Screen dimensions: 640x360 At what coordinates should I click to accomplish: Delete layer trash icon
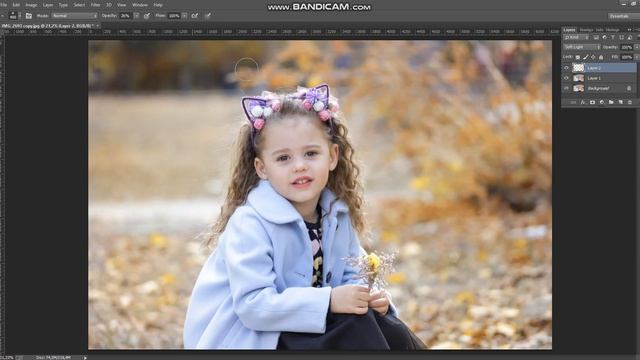(x=630, y=102)
